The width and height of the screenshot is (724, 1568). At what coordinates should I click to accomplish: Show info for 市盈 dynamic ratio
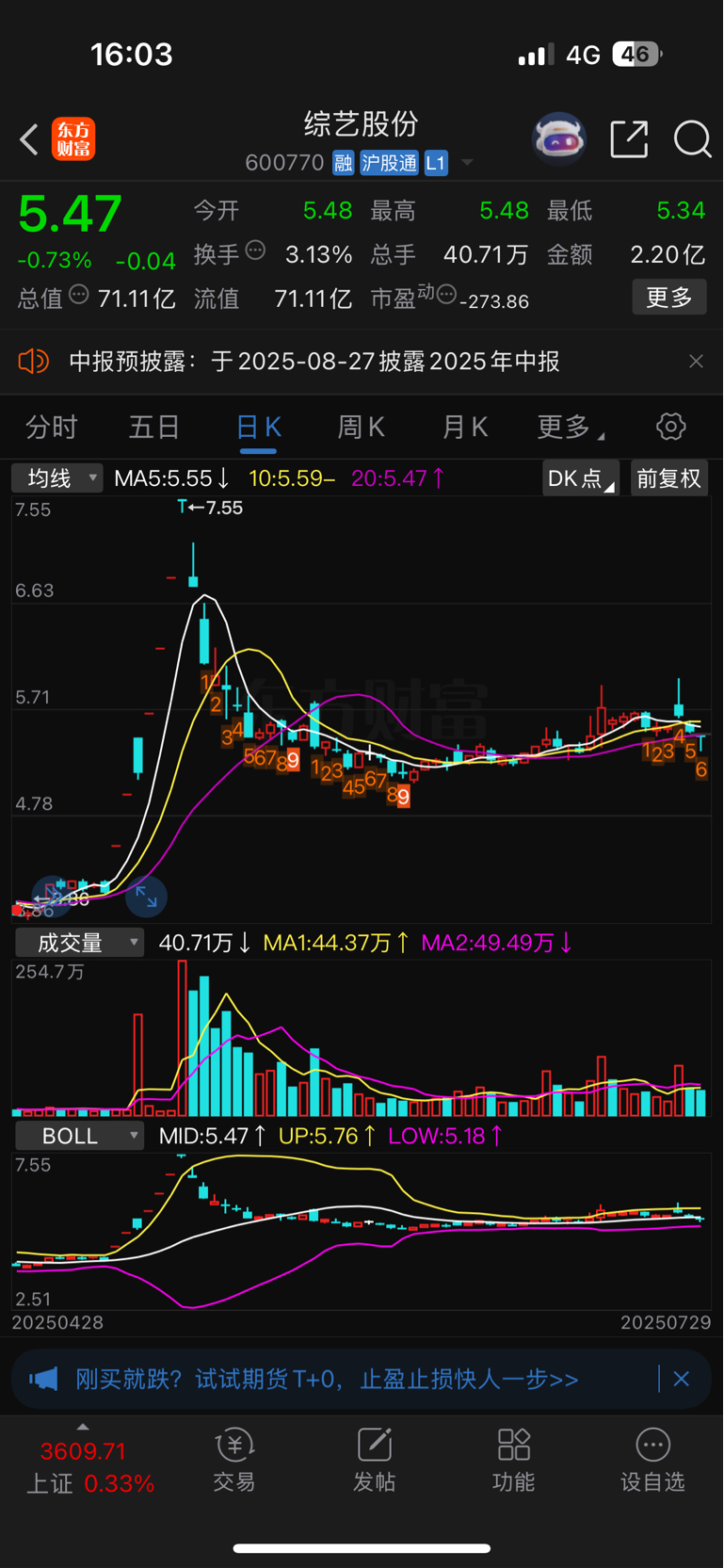click(446, 294)
